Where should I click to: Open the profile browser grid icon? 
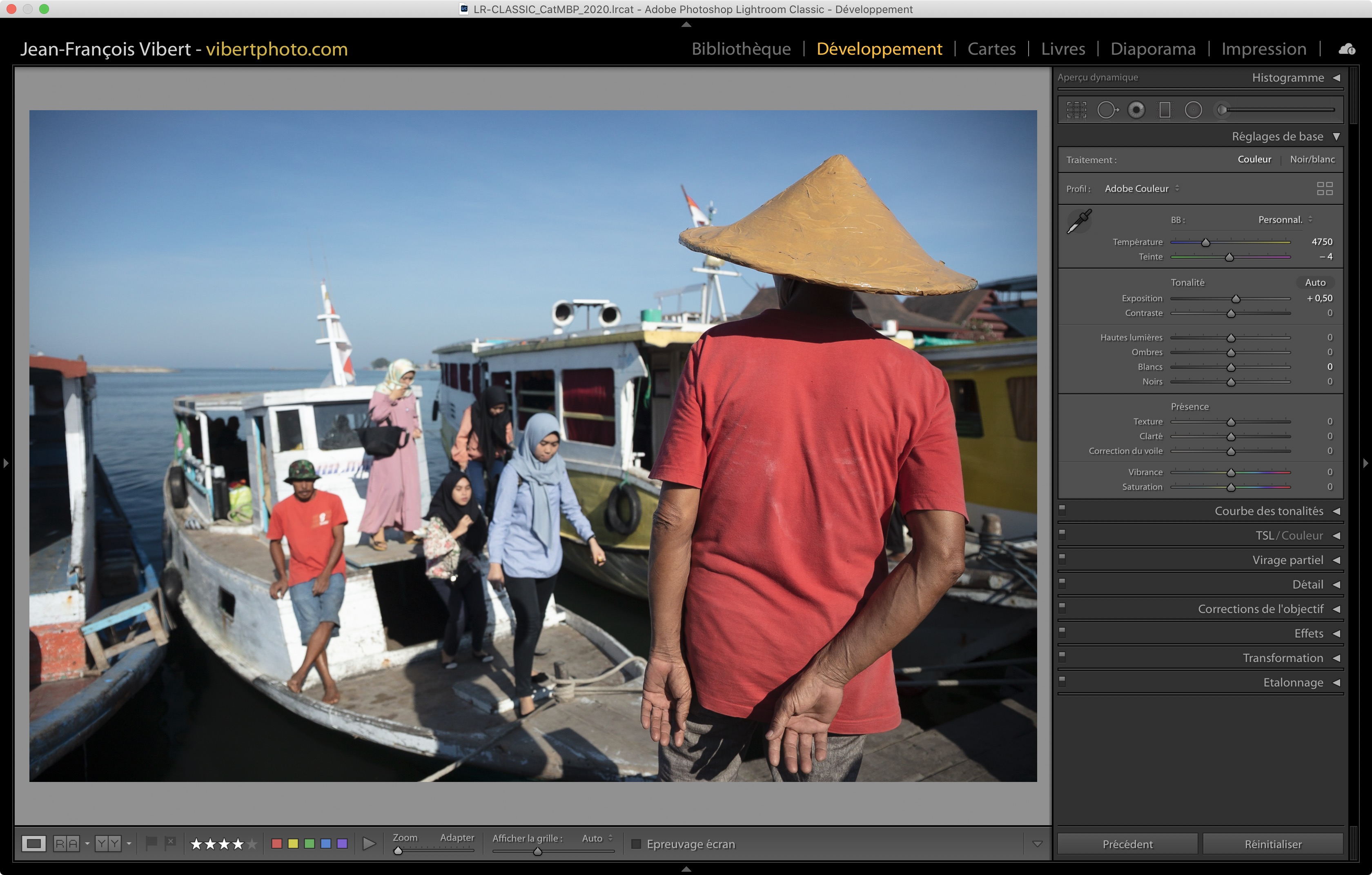(x=1325, y=189)
